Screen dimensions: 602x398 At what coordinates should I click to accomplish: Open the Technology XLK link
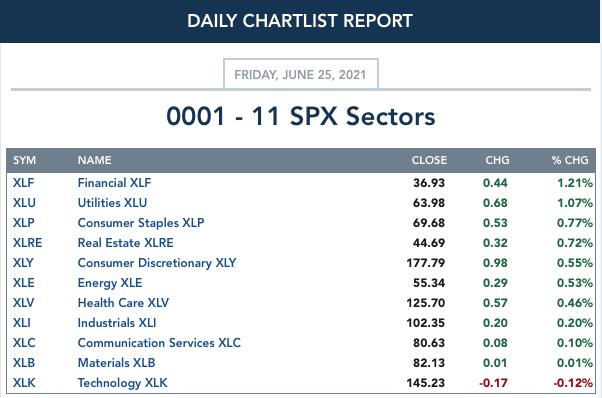pos(122,383)
